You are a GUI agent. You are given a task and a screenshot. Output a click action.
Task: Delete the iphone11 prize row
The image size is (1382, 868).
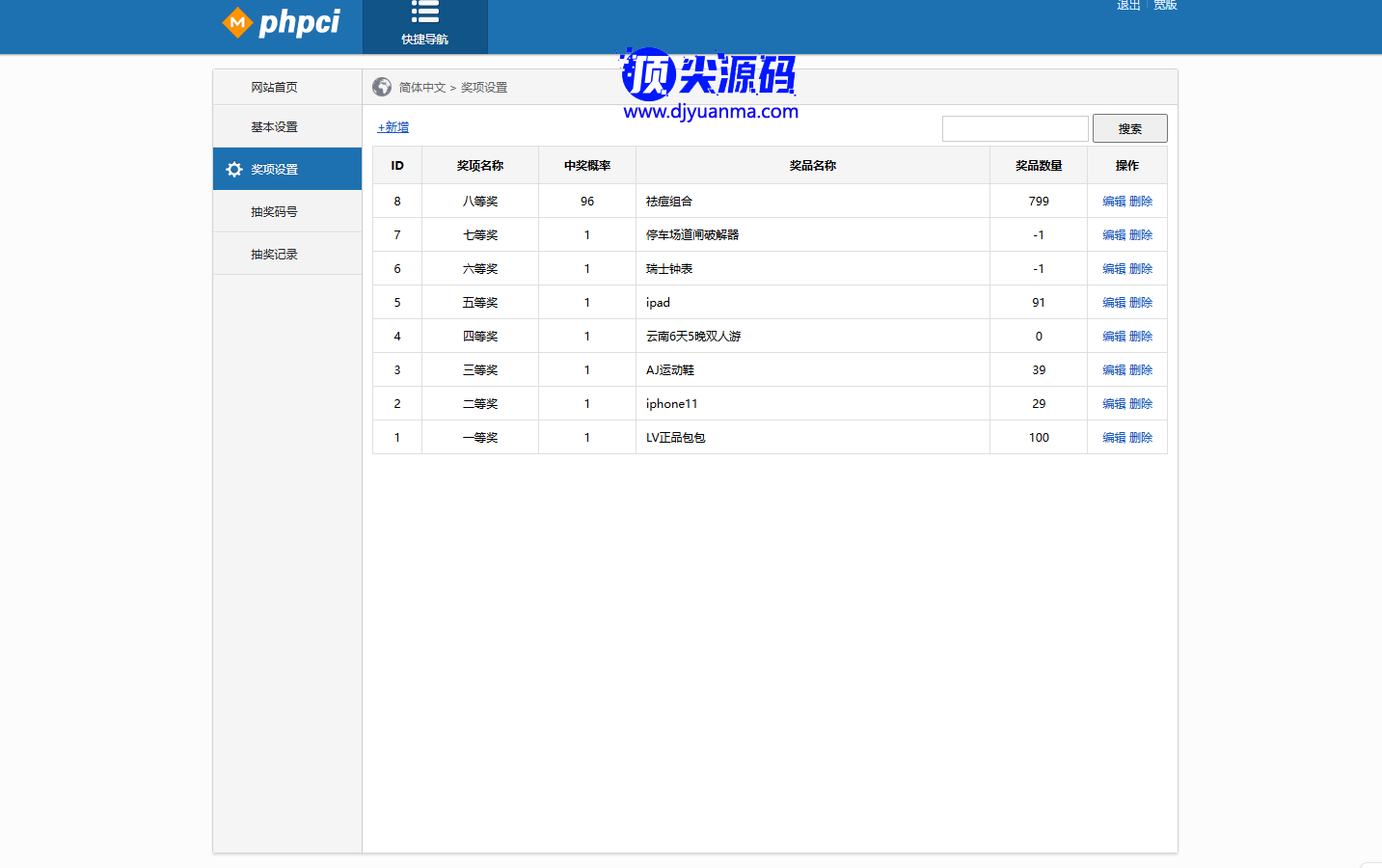1141,404
